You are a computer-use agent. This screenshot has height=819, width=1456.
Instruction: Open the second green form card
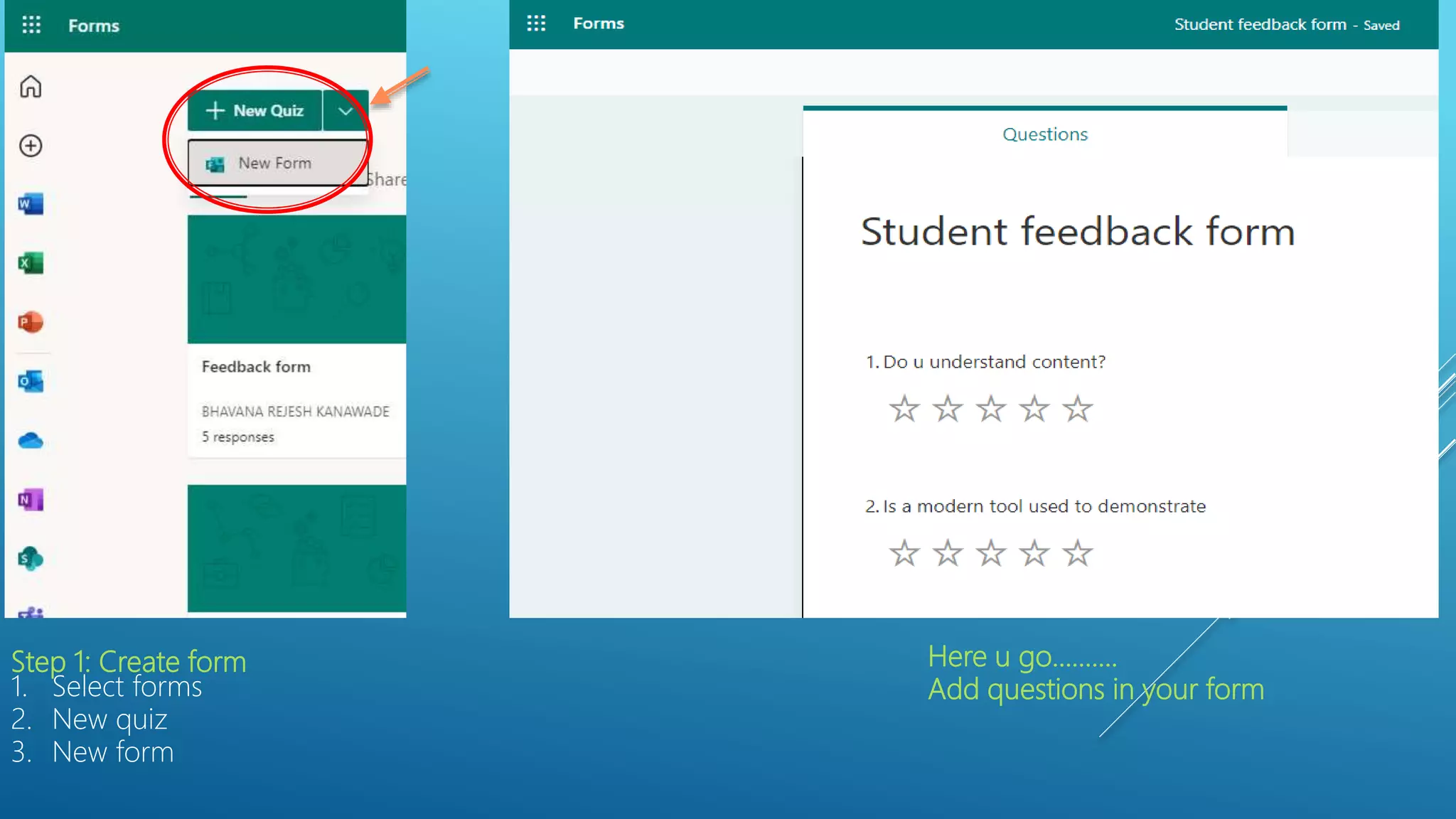[296, 548]
